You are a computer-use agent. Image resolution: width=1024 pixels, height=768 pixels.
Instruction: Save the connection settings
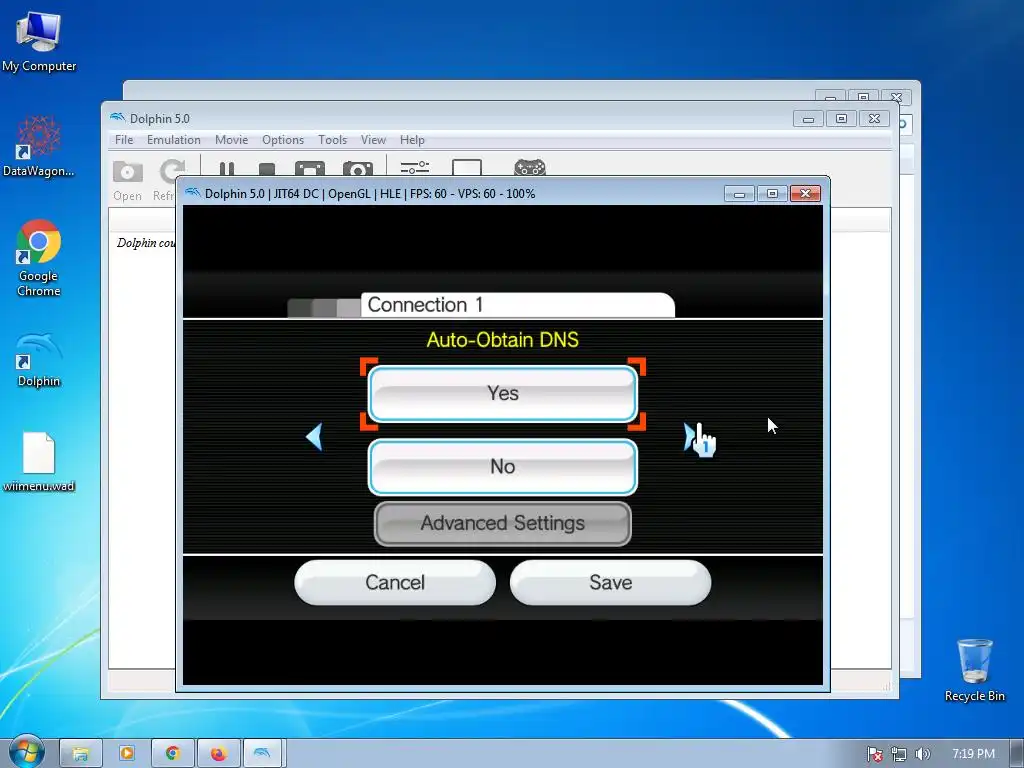click(610, 582)
